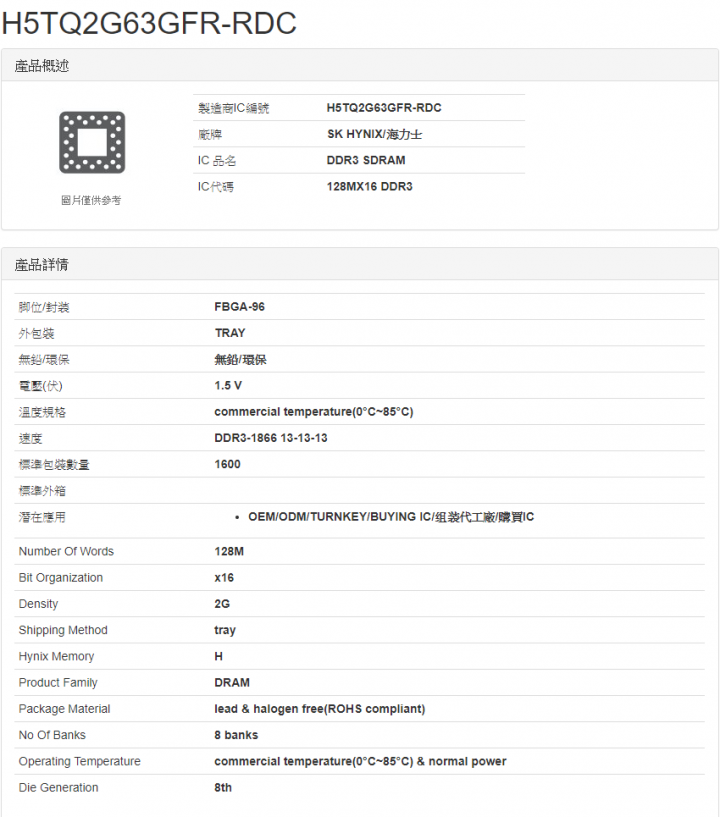Click the 圖片僅供參考 caption
The image size is (720, 817).
91,200
